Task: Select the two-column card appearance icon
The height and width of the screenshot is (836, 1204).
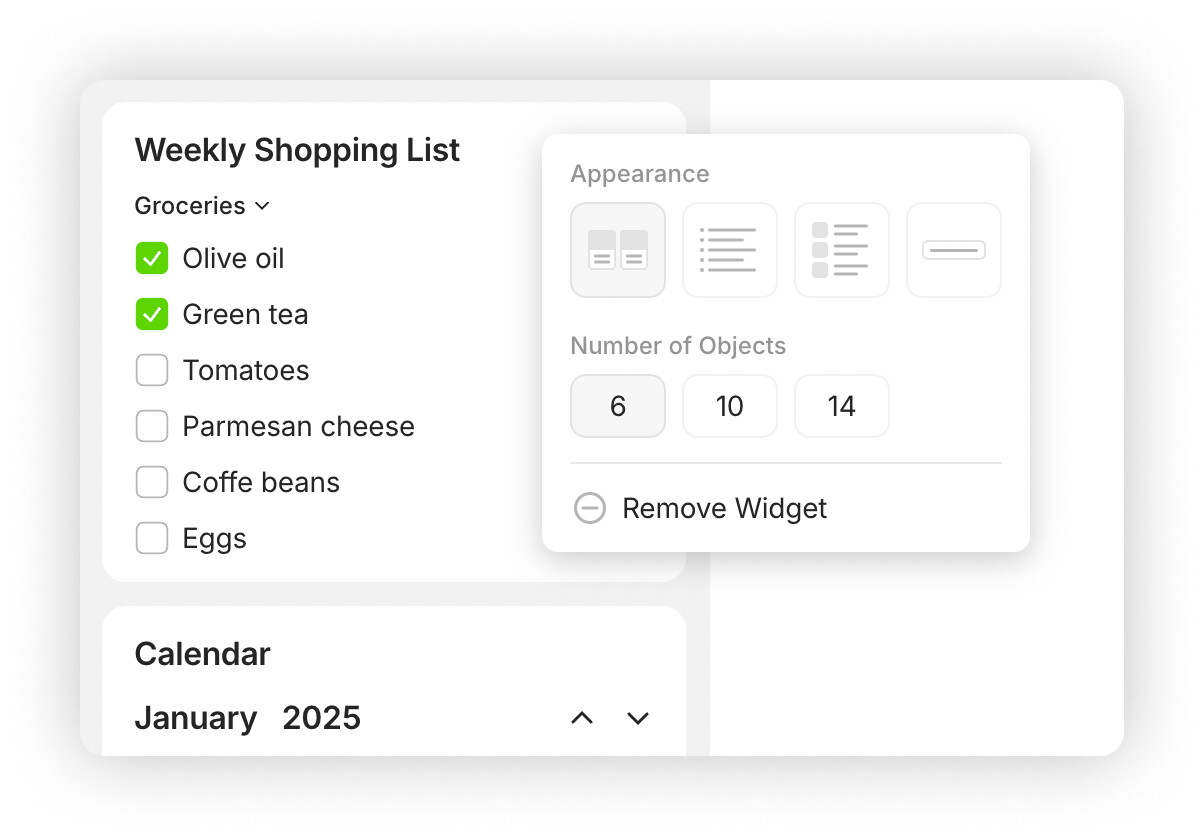Action: (x=618, y=250)
